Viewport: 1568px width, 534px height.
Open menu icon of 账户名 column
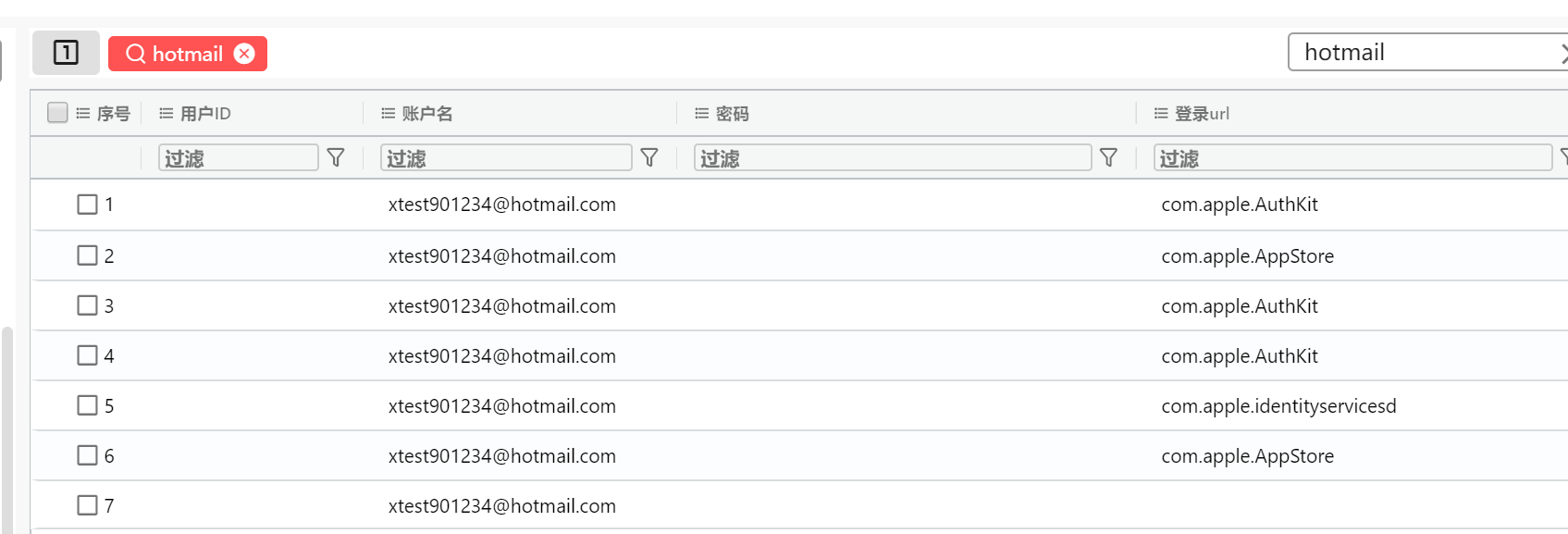[x=389, y=113]
